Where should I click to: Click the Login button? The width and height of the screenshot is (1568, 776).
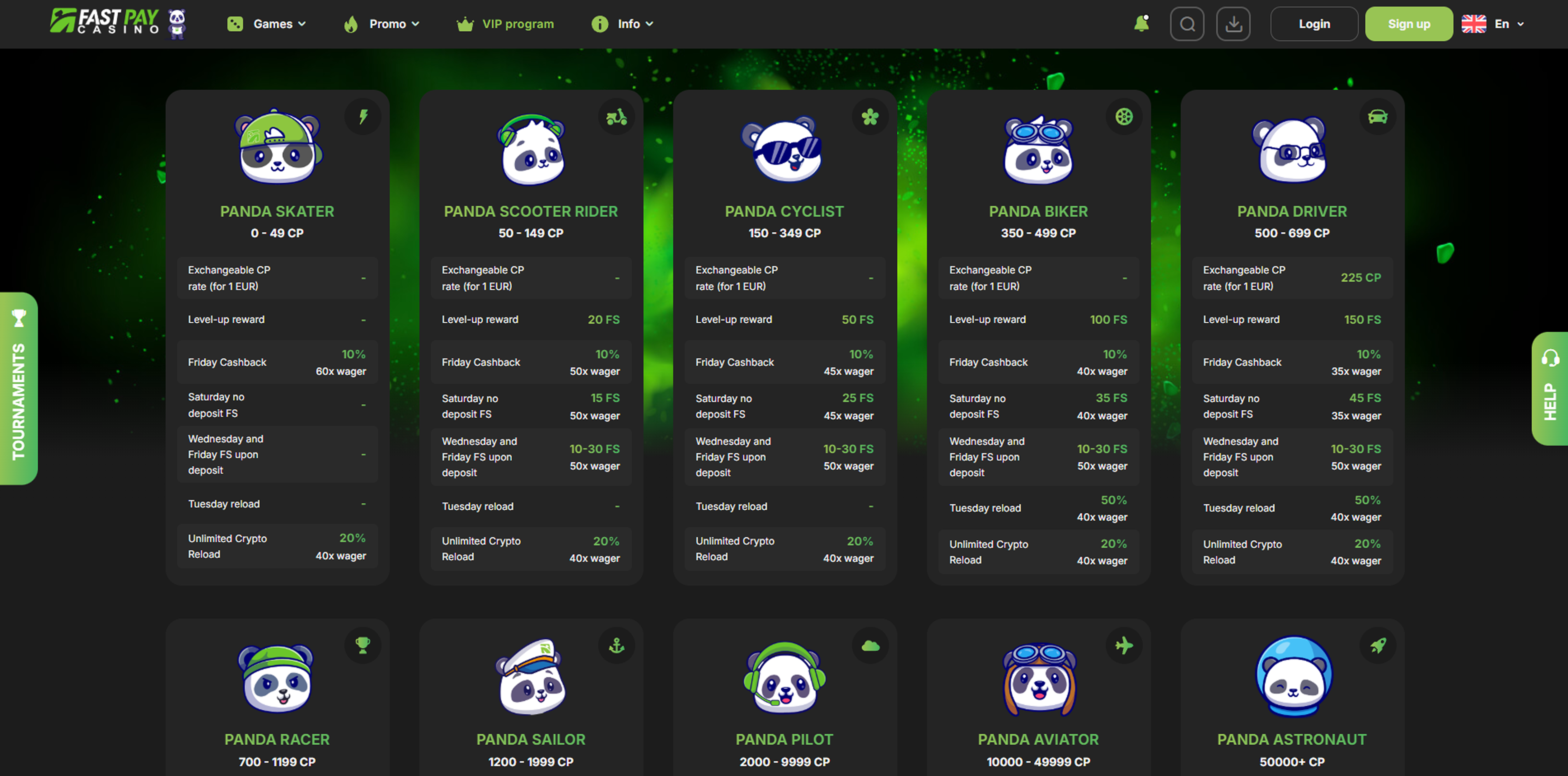(x=1314, y=24)
